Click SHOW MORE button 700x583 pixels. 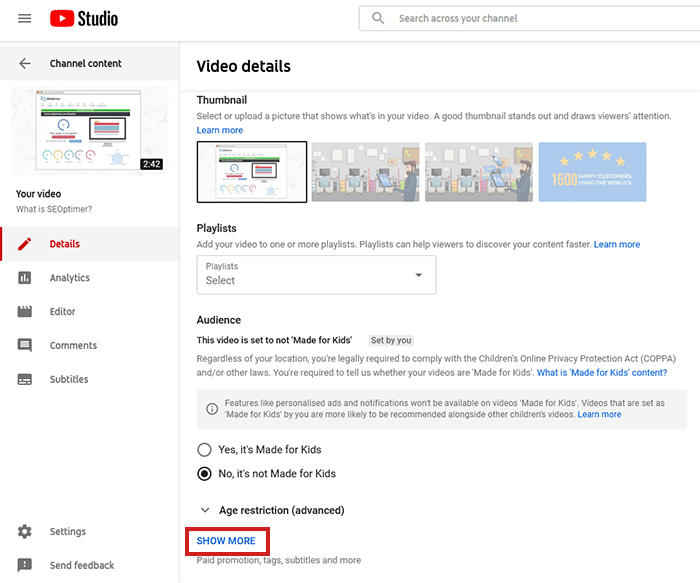pyautogui.click(x=226, y=541)
